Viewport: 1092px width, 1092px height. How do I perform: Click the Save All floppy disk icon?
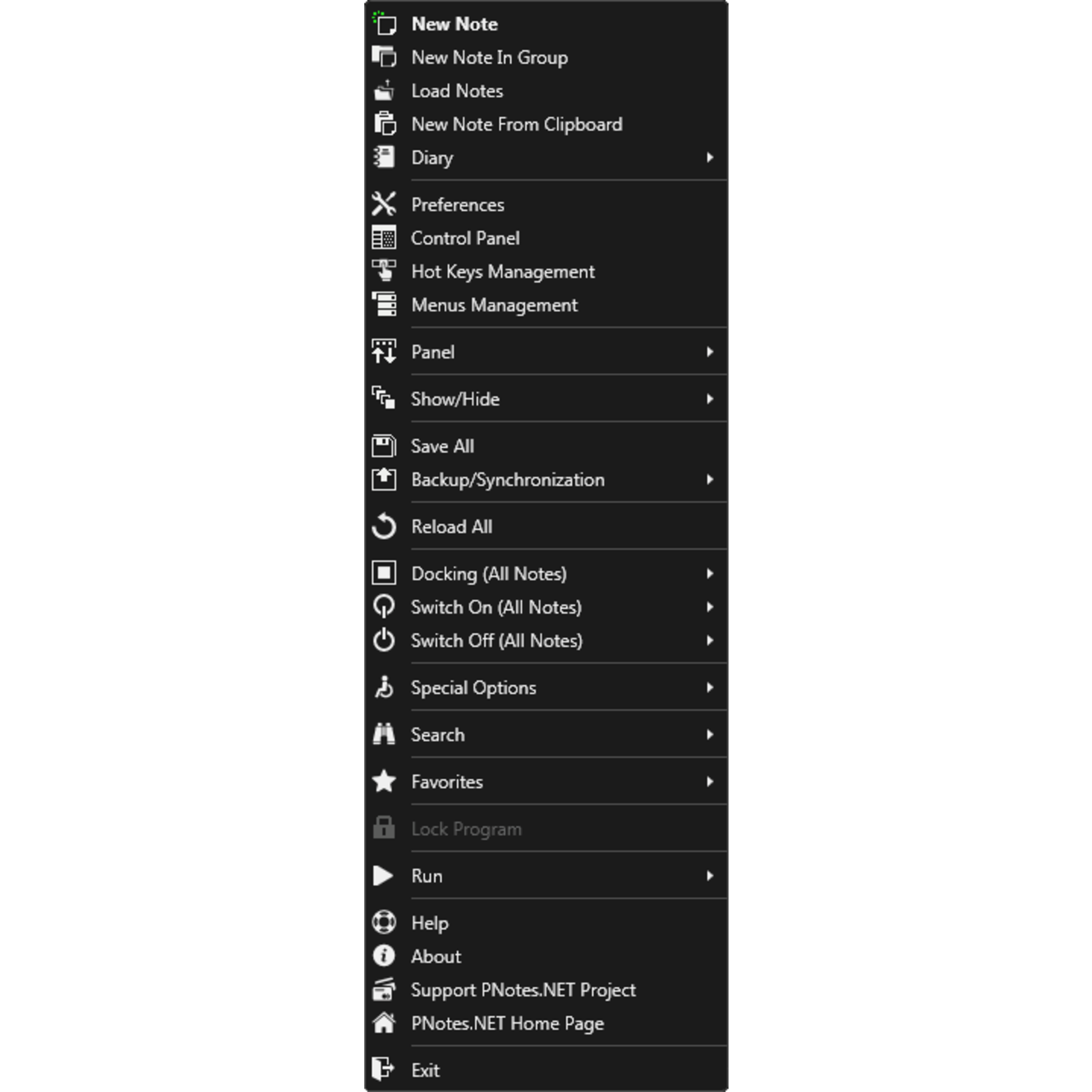[x=385, y=445]
